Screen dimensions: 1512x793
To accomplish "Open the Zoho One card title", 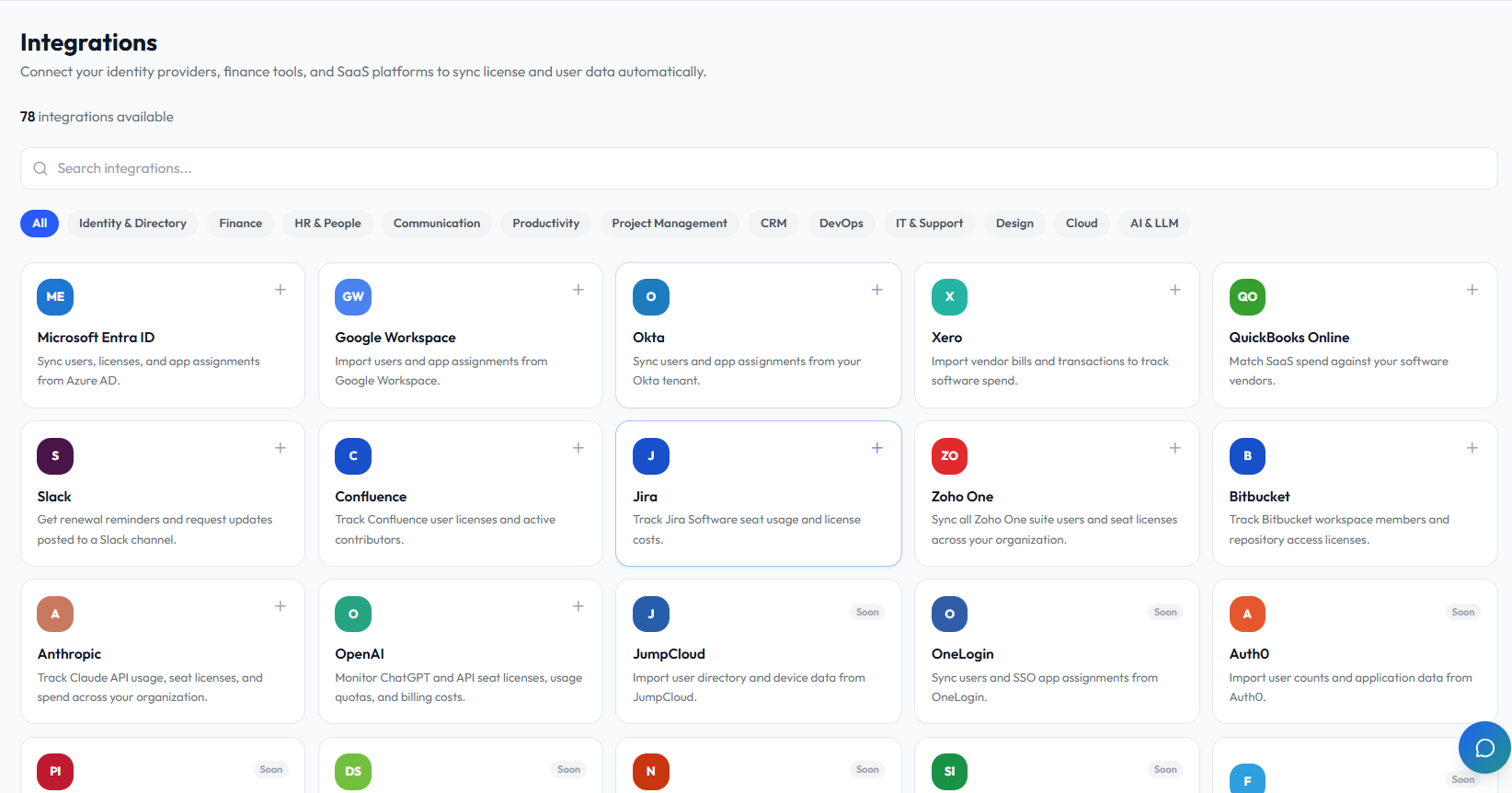I will (962, 497).
